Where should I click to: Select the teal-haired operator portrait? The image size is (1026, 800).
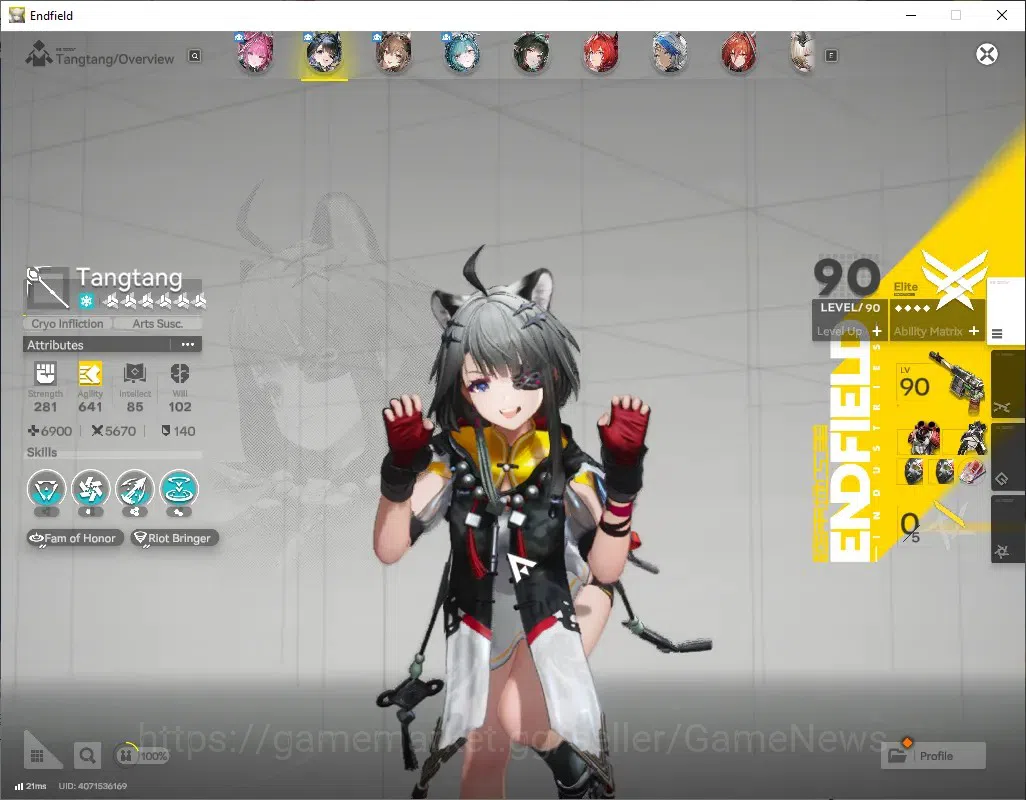point(463,52)
